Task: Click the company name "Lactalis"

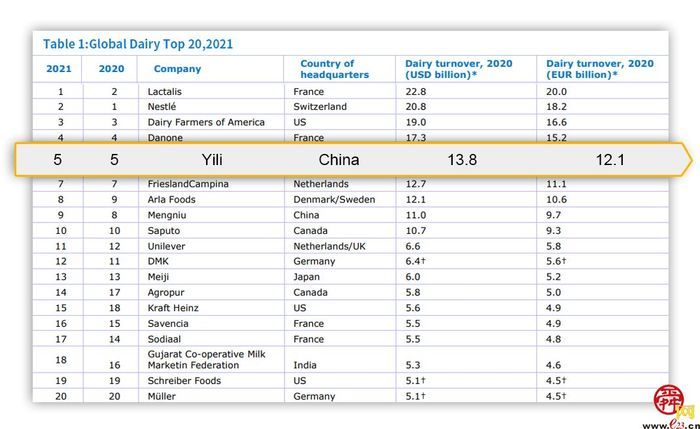Action: (165, 92)
